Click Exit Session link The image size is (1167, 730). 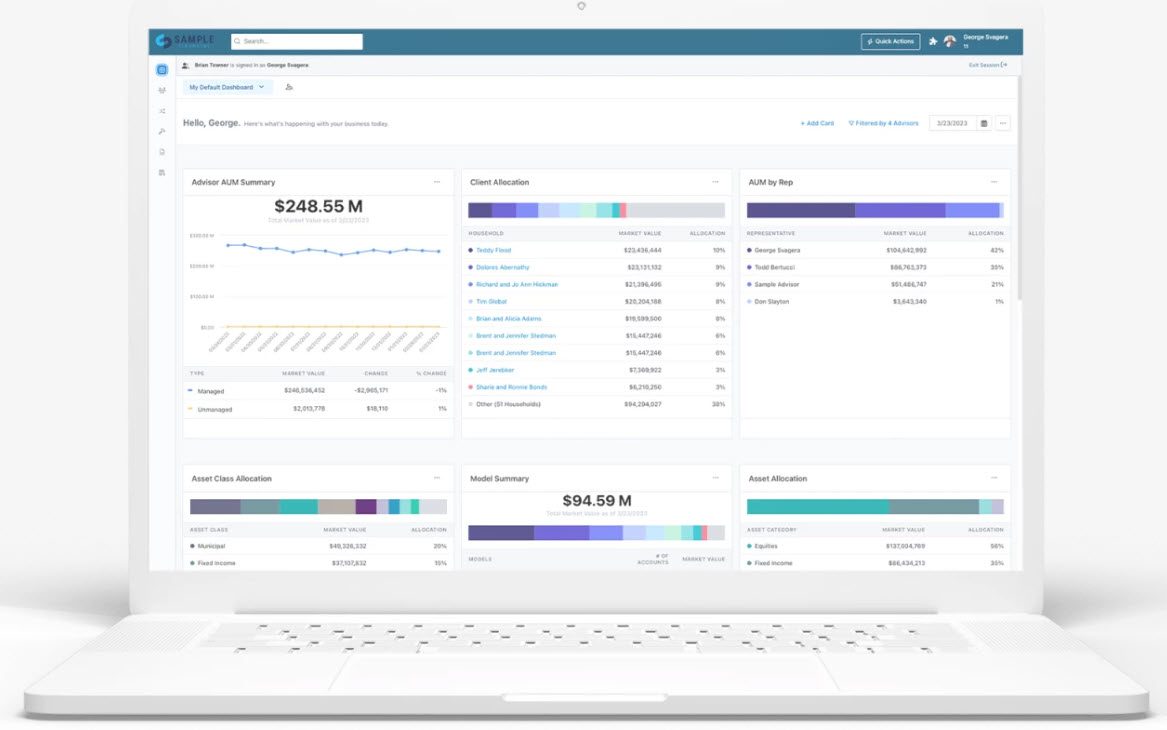coord(987,65)
